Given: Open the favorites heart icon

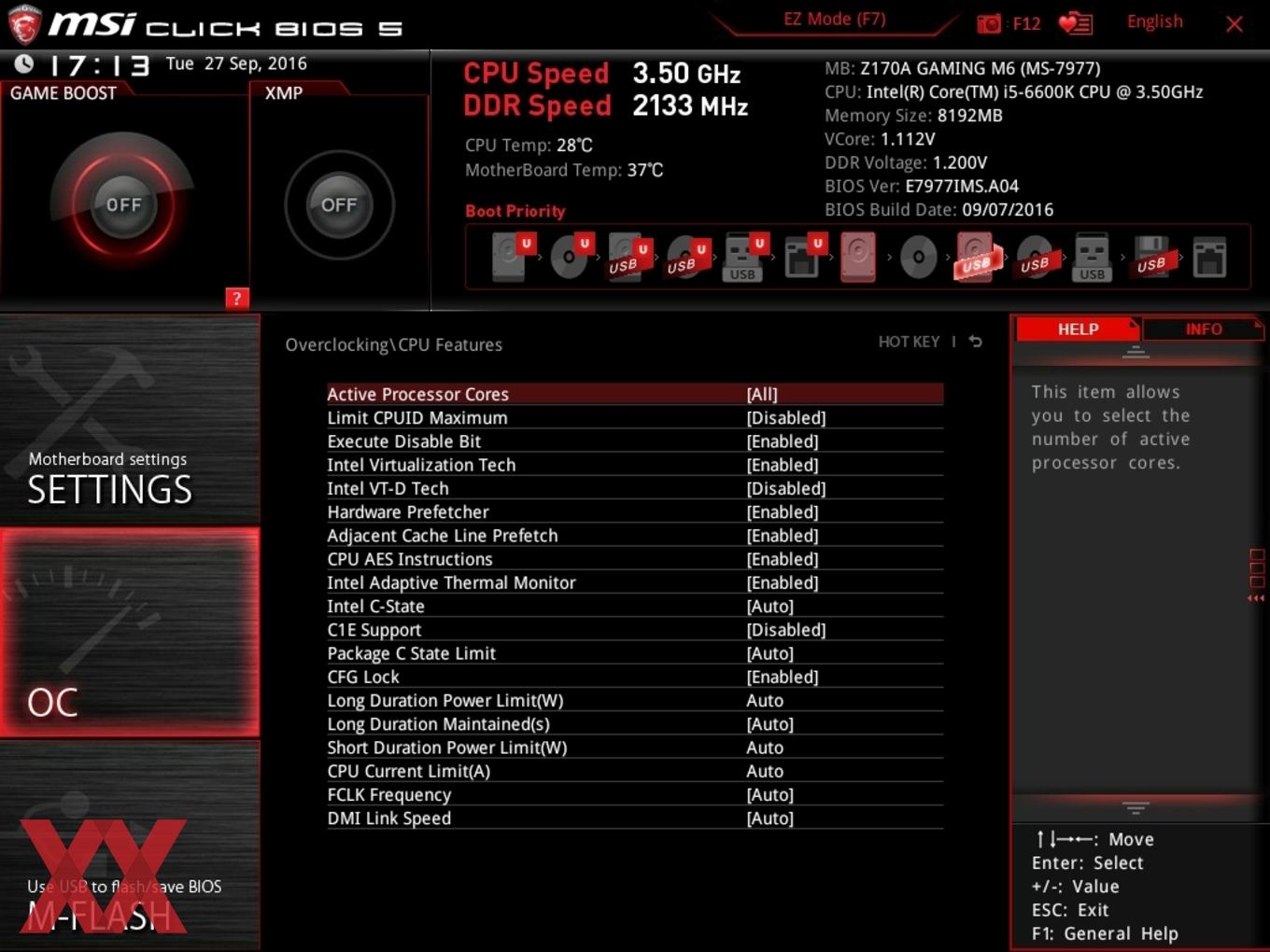Looking at the screenshot, I should [x=1075, y=23].
